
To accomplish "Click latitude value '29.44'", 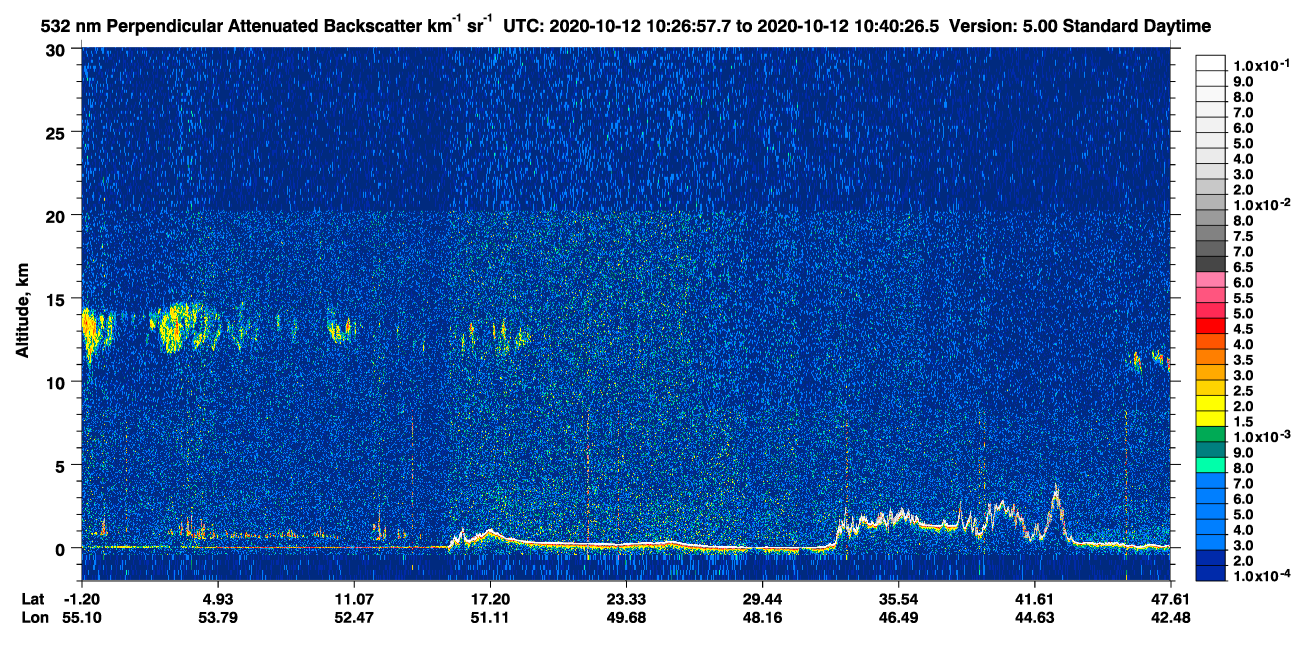I will 762,599.
